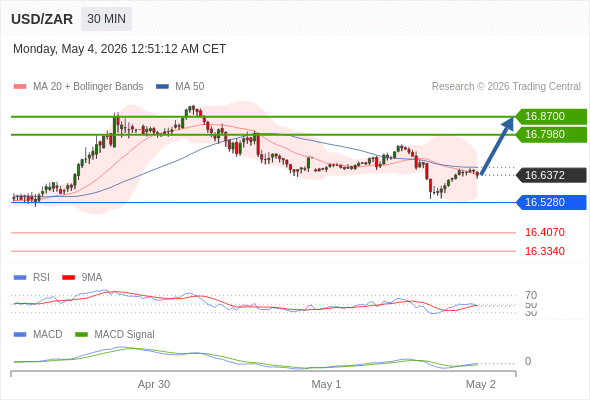Select the May 1 date axis label
Screen dimensions: 590x400
click(326, 384)
